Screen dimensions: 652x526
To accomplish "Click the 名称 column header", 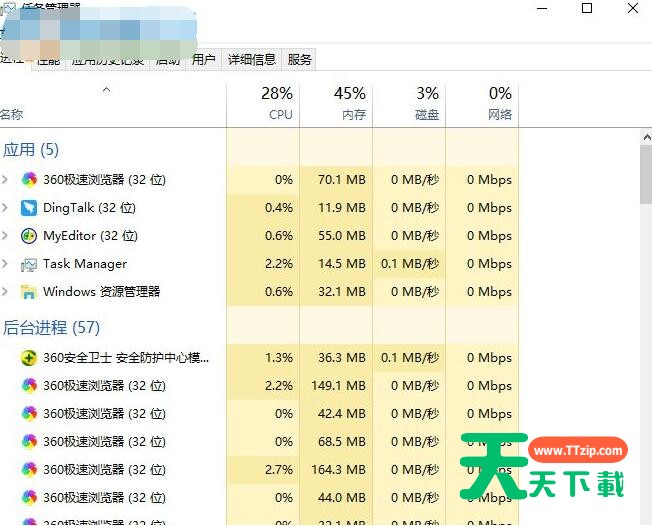I will 11,114.
